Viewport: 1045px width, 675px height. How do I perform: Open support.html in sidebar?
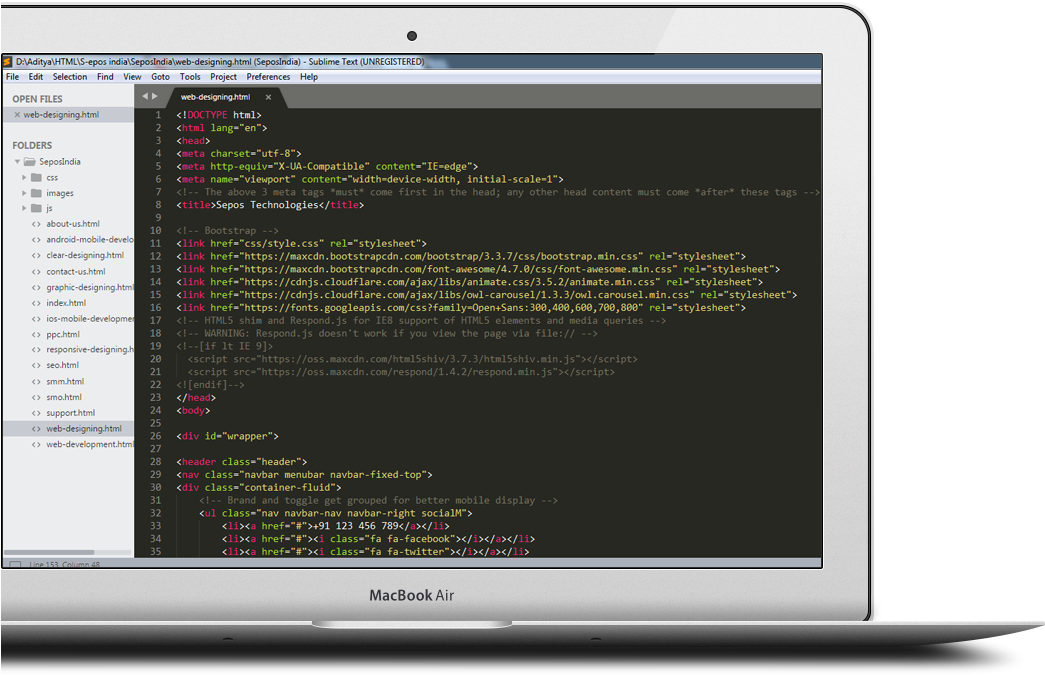pos(71,413)
